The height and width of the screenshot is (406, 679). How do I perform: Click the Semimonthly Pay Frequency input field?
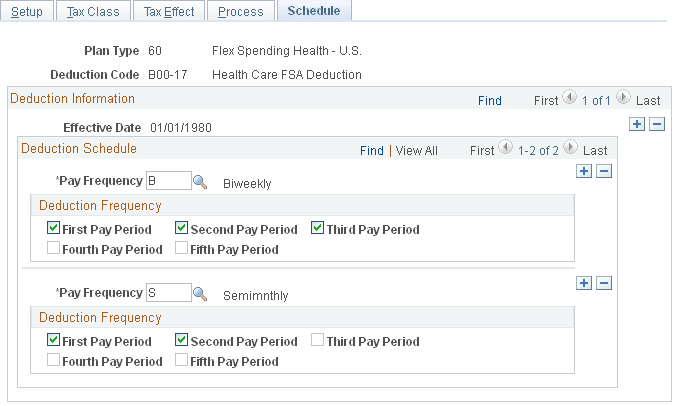(x=167, y=294)
